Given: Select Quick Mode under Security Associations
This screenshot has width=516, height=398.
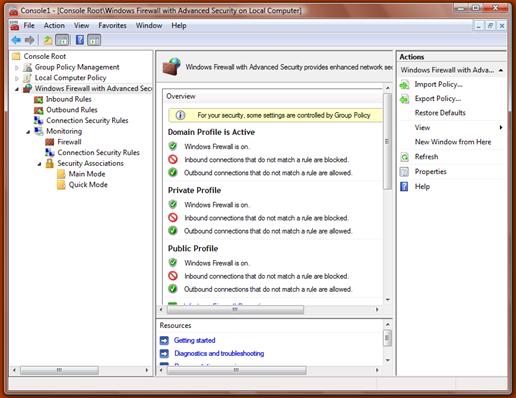Looking at the screenshot, I should [88, 185].
